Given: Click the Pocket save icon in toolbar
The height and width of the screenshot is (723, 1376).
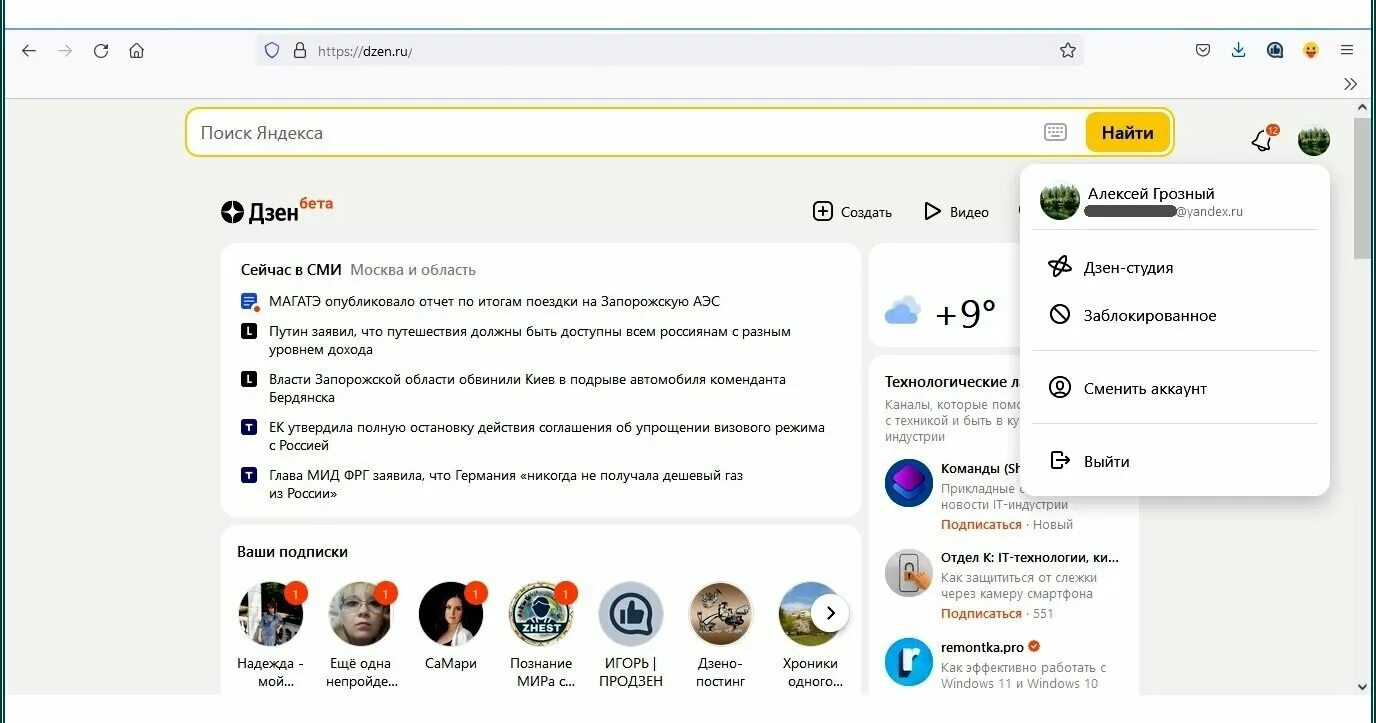Looking at the screenshot, I should pos(1203,50).
